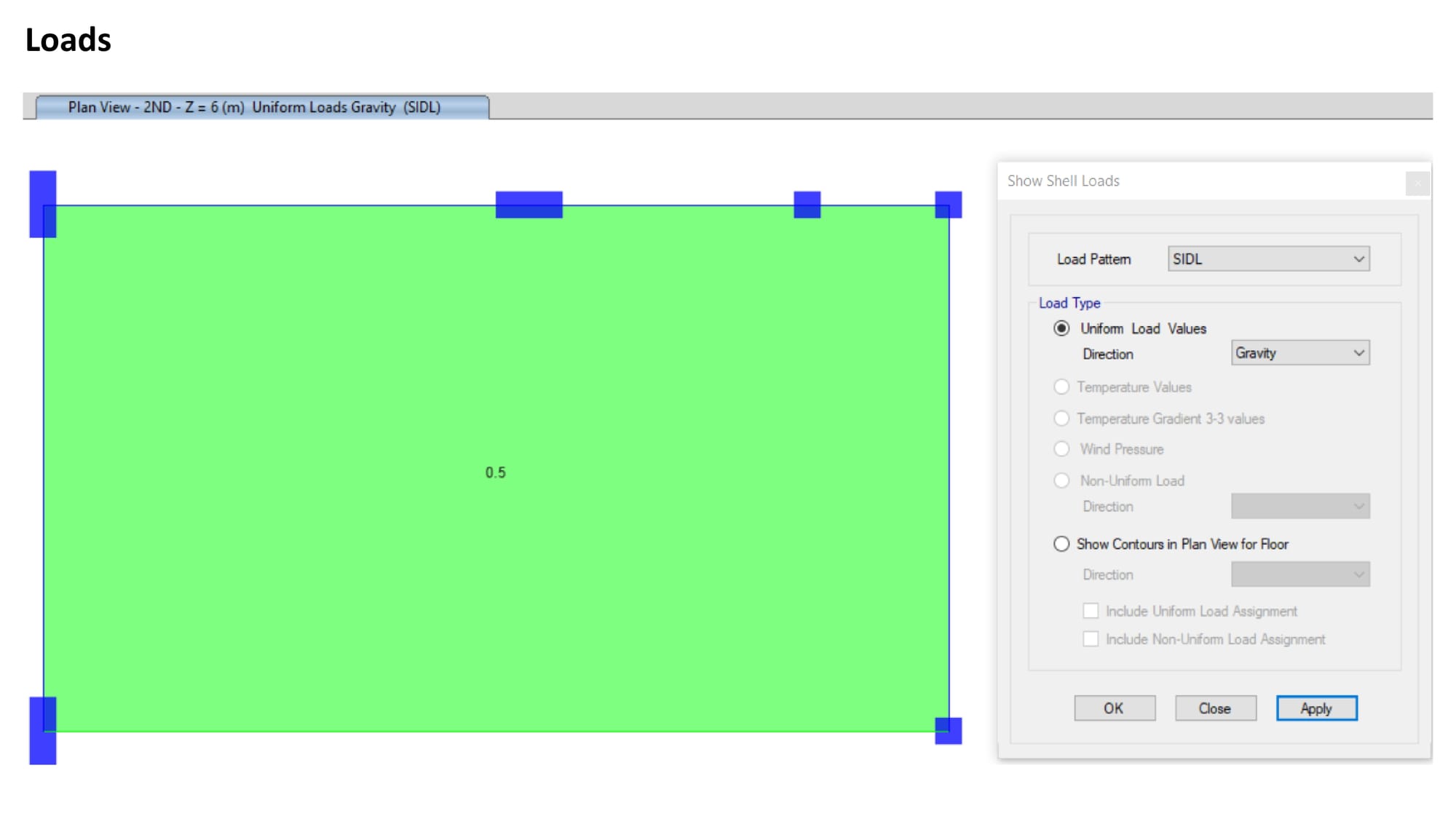
Task: Open the Gravity direction dropdown
Action: 1299,353
